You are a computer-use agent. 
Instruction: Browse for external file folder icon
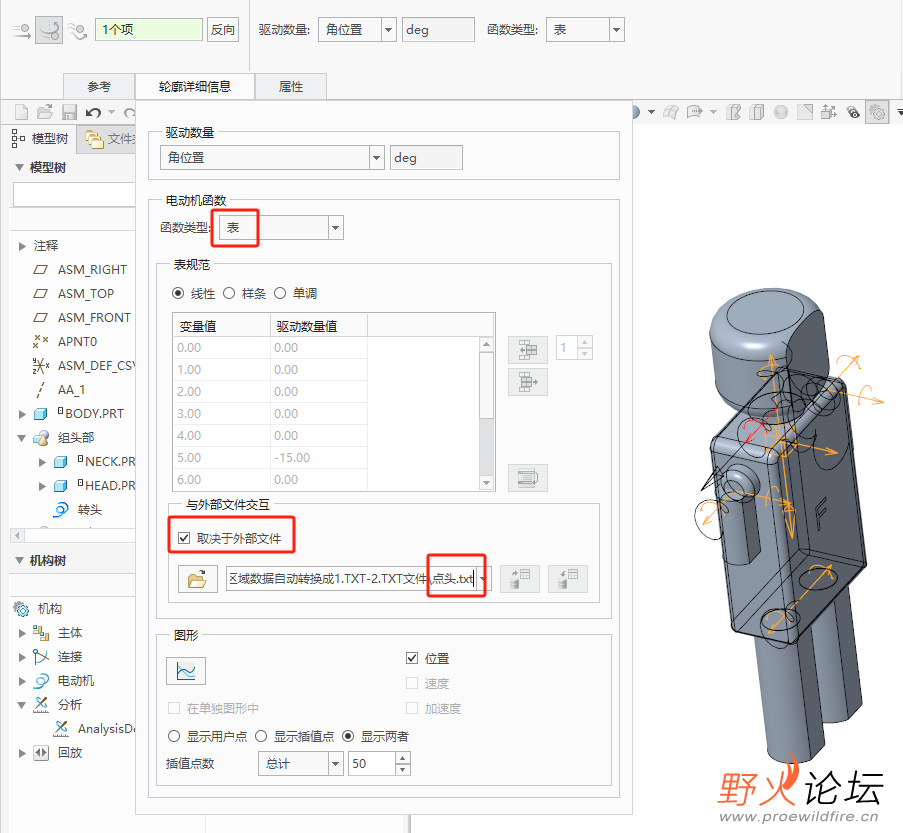(198, 579)
